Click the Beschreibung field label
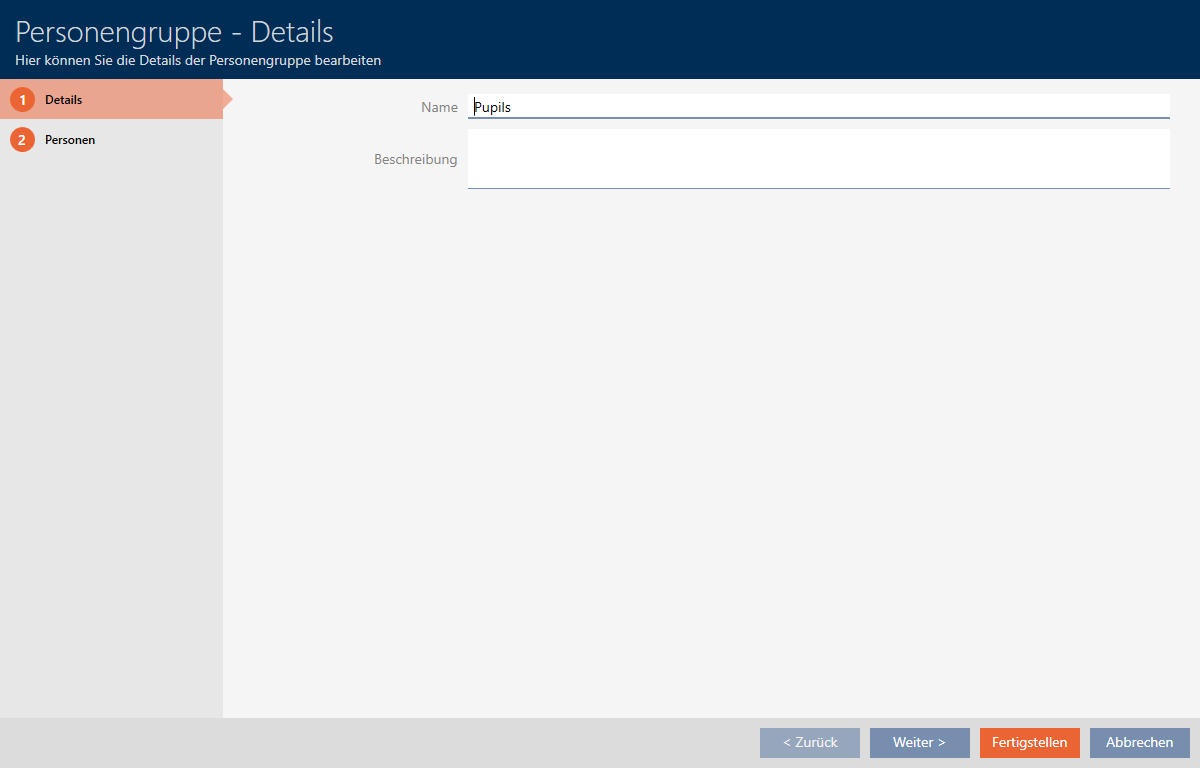1200x768 pixels. 415,159
